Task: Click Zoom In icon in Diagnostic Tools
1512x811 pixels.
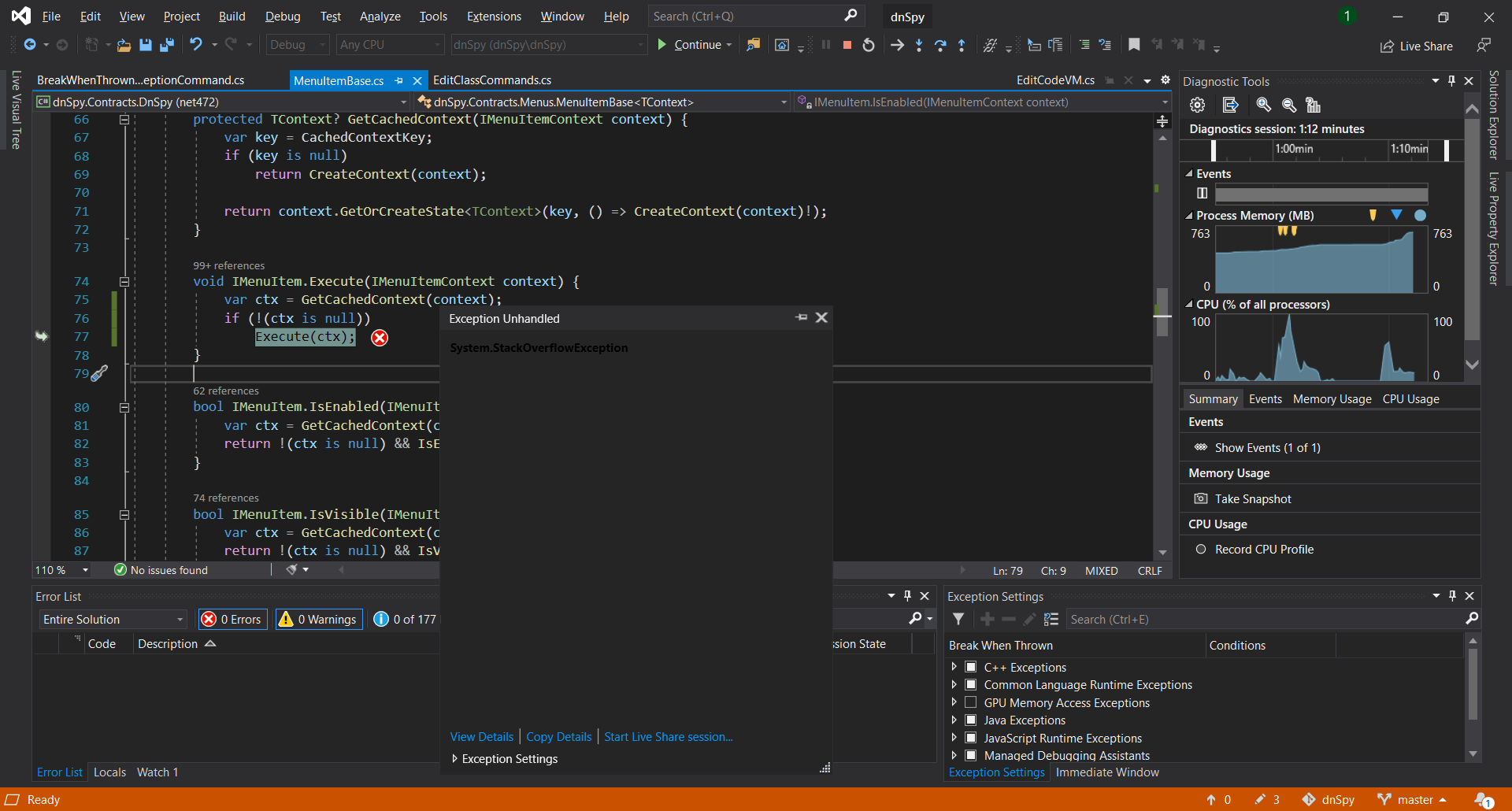Action: 1263,105
